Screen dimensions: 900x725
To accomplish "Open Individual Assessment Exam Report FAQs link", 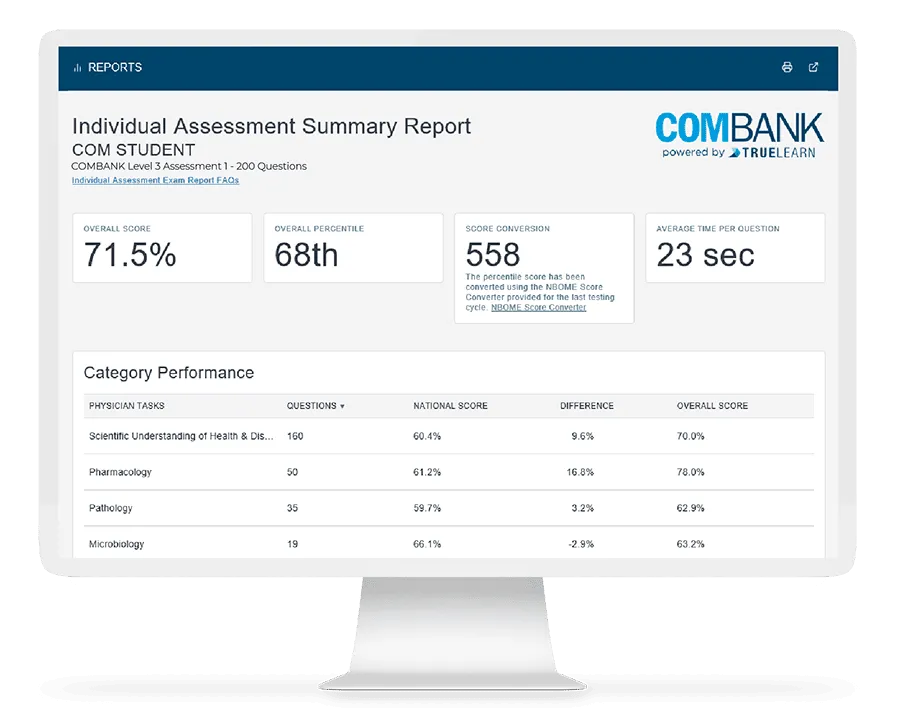I will 155,181.
